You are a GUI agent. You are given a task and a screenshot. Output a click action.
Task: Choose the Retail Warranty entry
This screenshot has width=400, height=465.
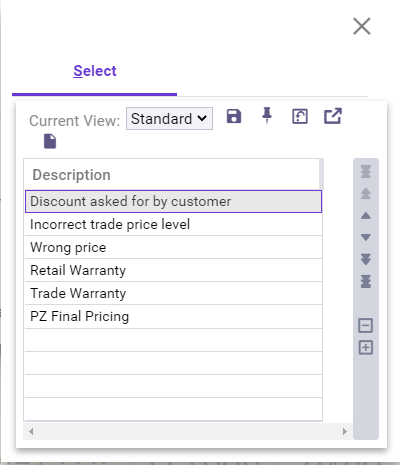click(173, 270)
